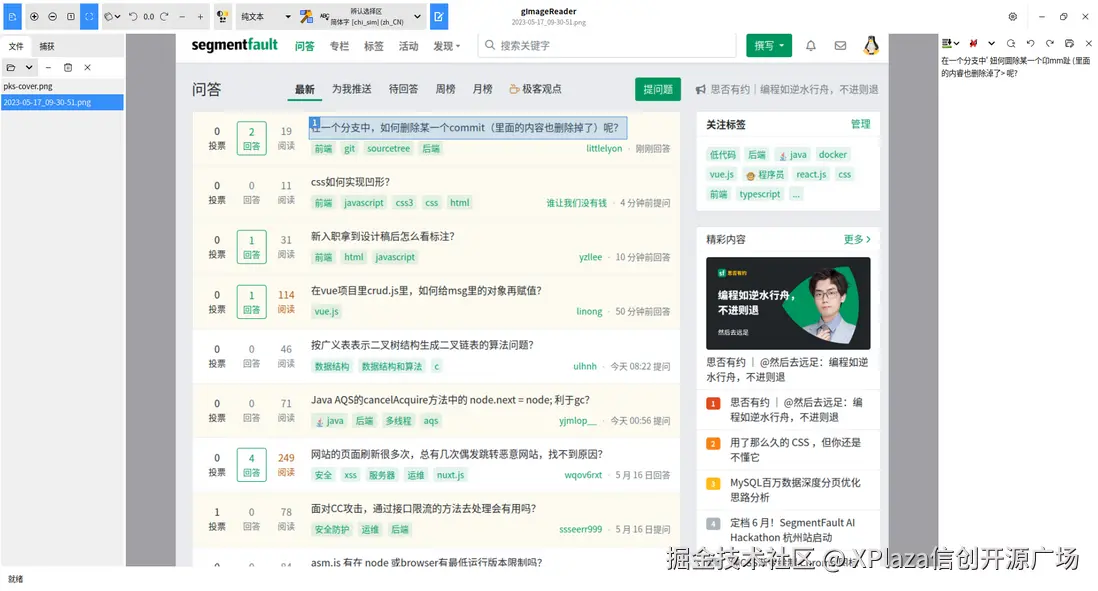Rotate image clockwise
Image resolution: width=1098 pixels, height=591 pixels.
165,16
